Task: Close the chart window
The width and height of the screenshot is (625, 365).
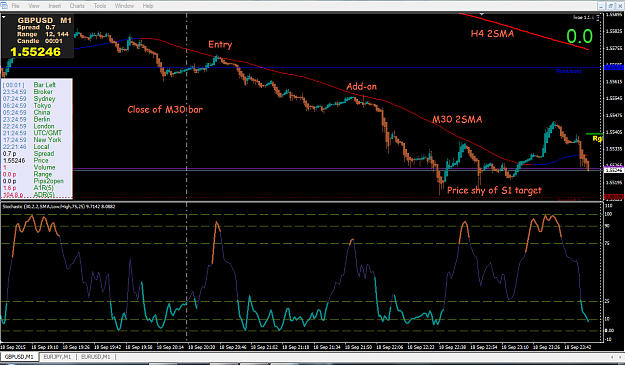Action: click(x=620, y=6)
